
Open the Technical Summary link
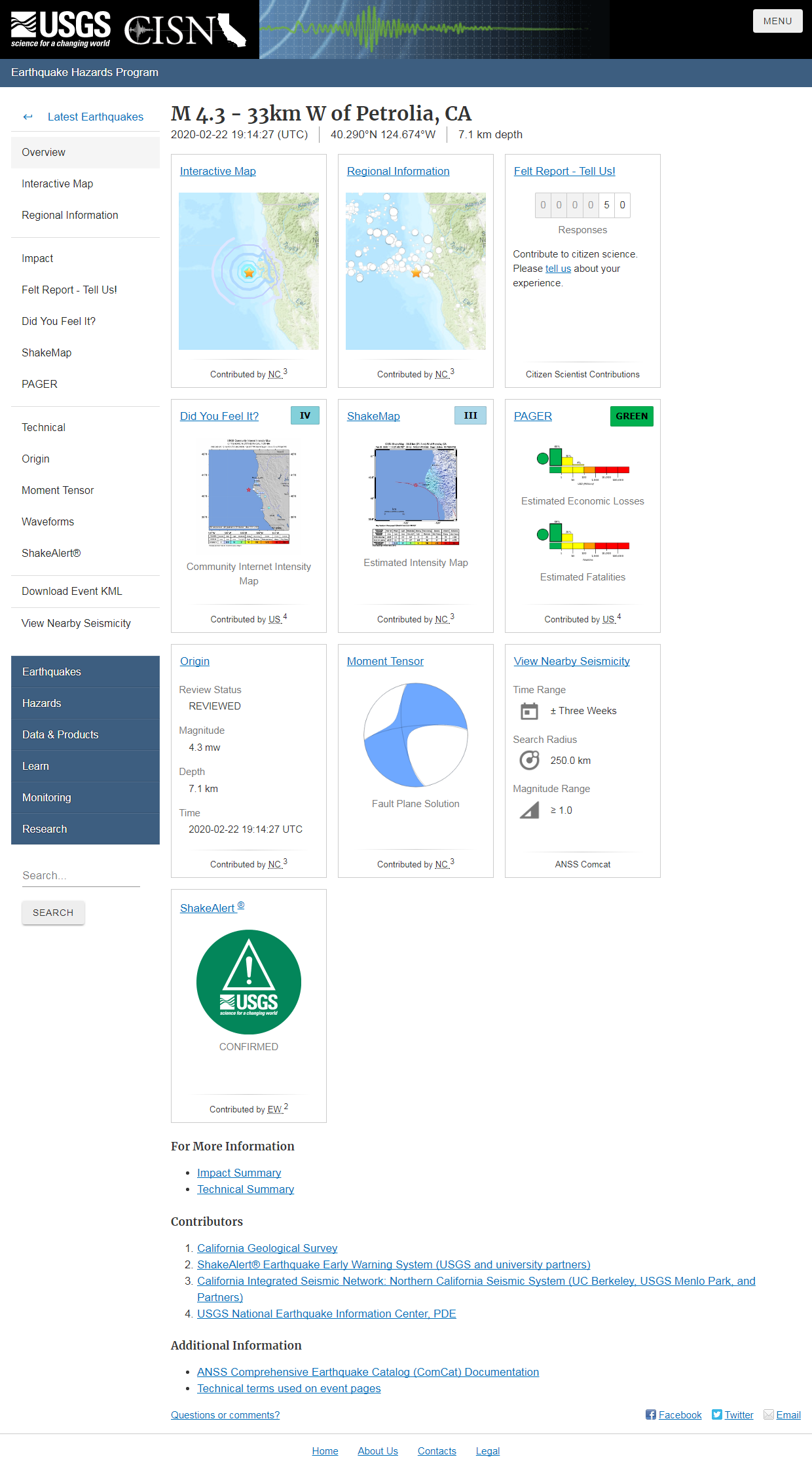click(246, 1189)
